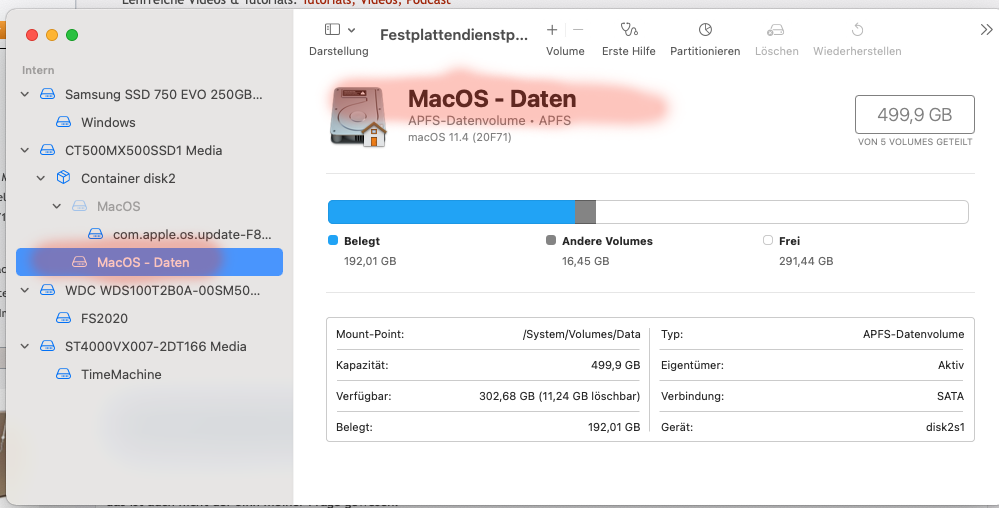Viewport: 999px width, 508px height.
Task: Click the Samsung SSD disk icon
Action: point(47,94)
